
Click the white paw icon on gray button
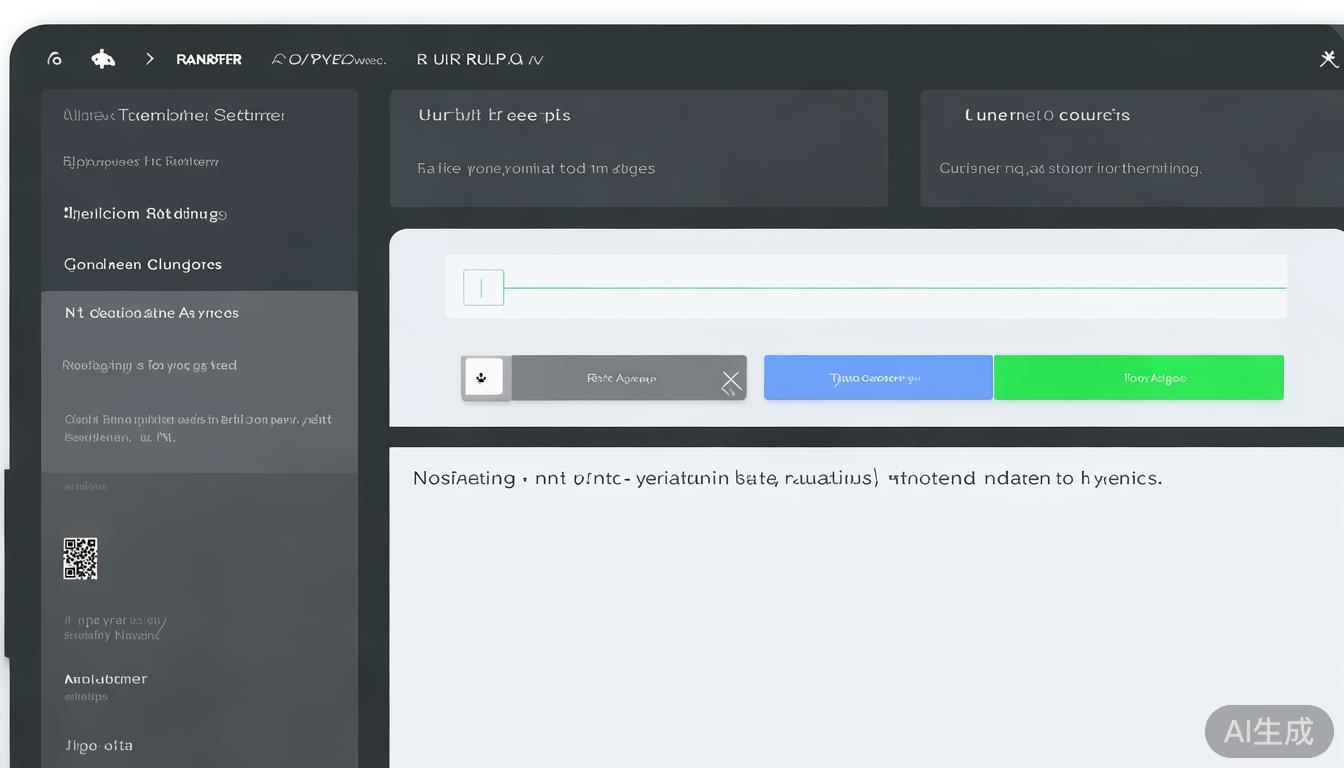pyautogui.click(x=484, y=378)
